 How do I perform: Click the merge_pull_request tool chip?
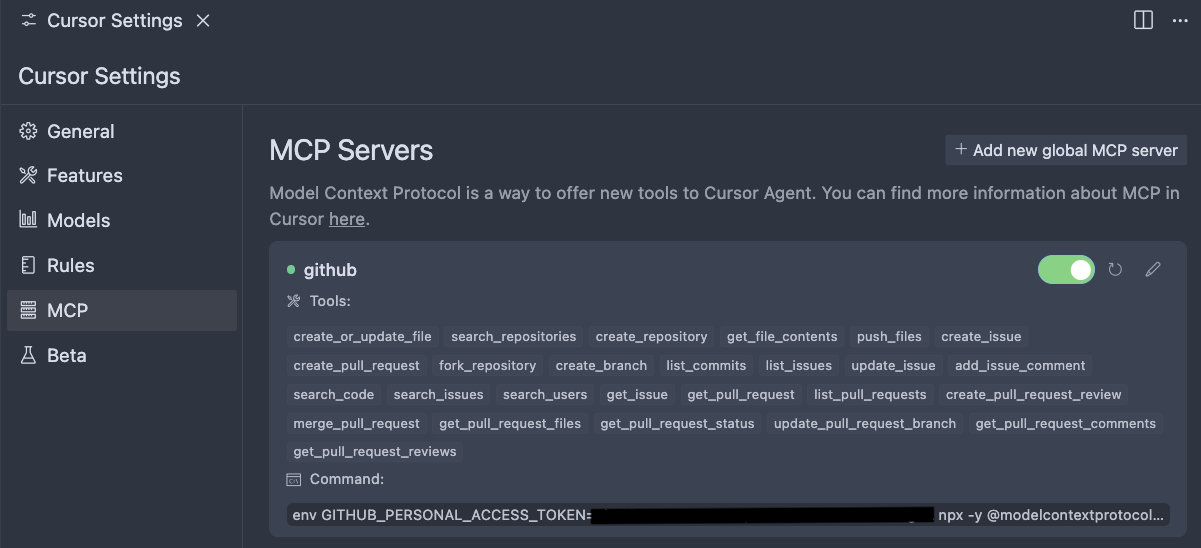click(x=357, y=423)
